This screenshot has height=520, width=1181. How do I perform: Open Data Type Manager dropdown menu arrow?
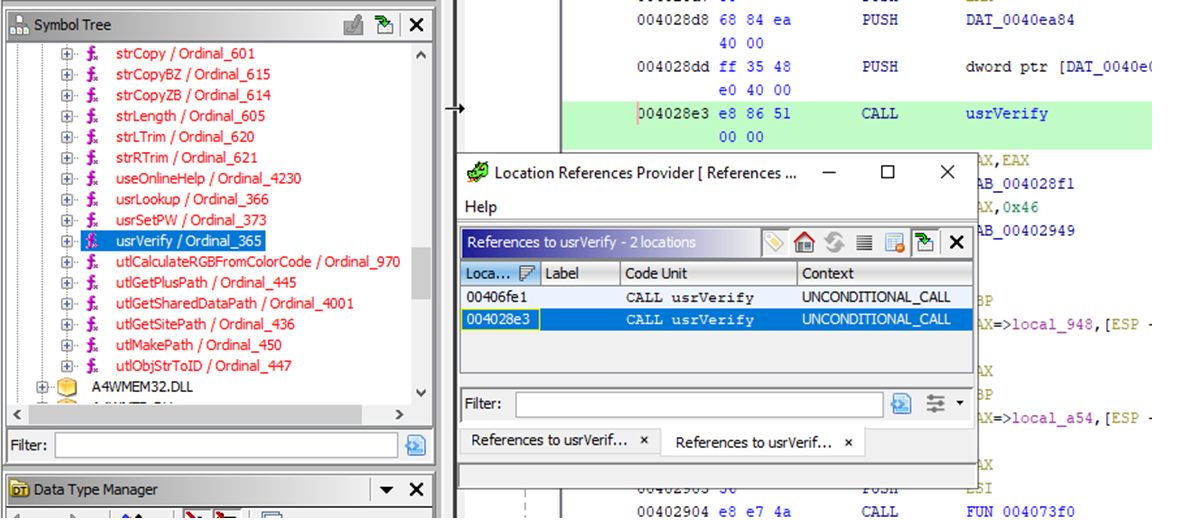pyautogui.click(x=386, y=489)
